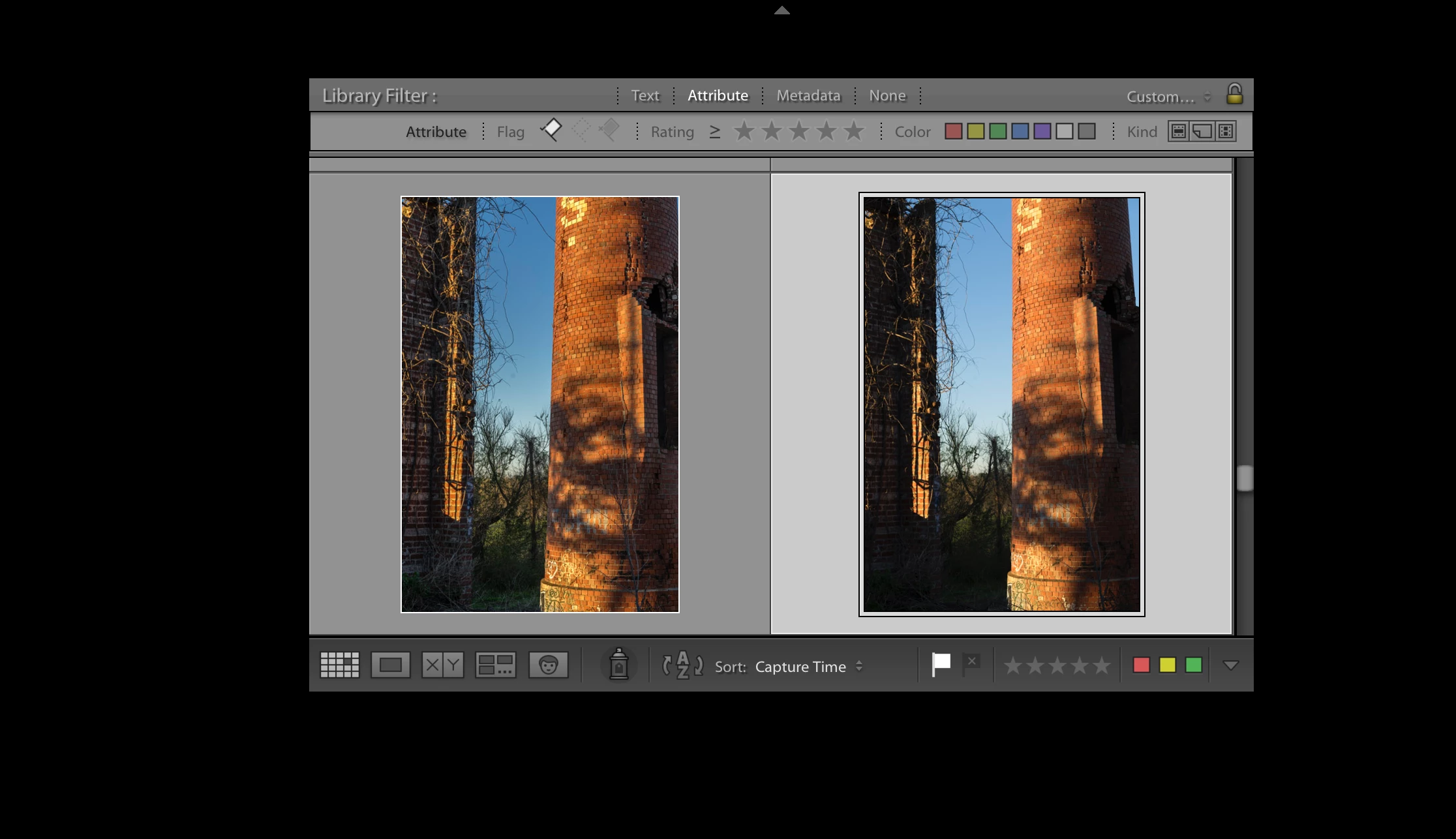Reverse the A-Z sort direction
The image size is (1456, 839).
pyautogui.click(x=682, y=665)
